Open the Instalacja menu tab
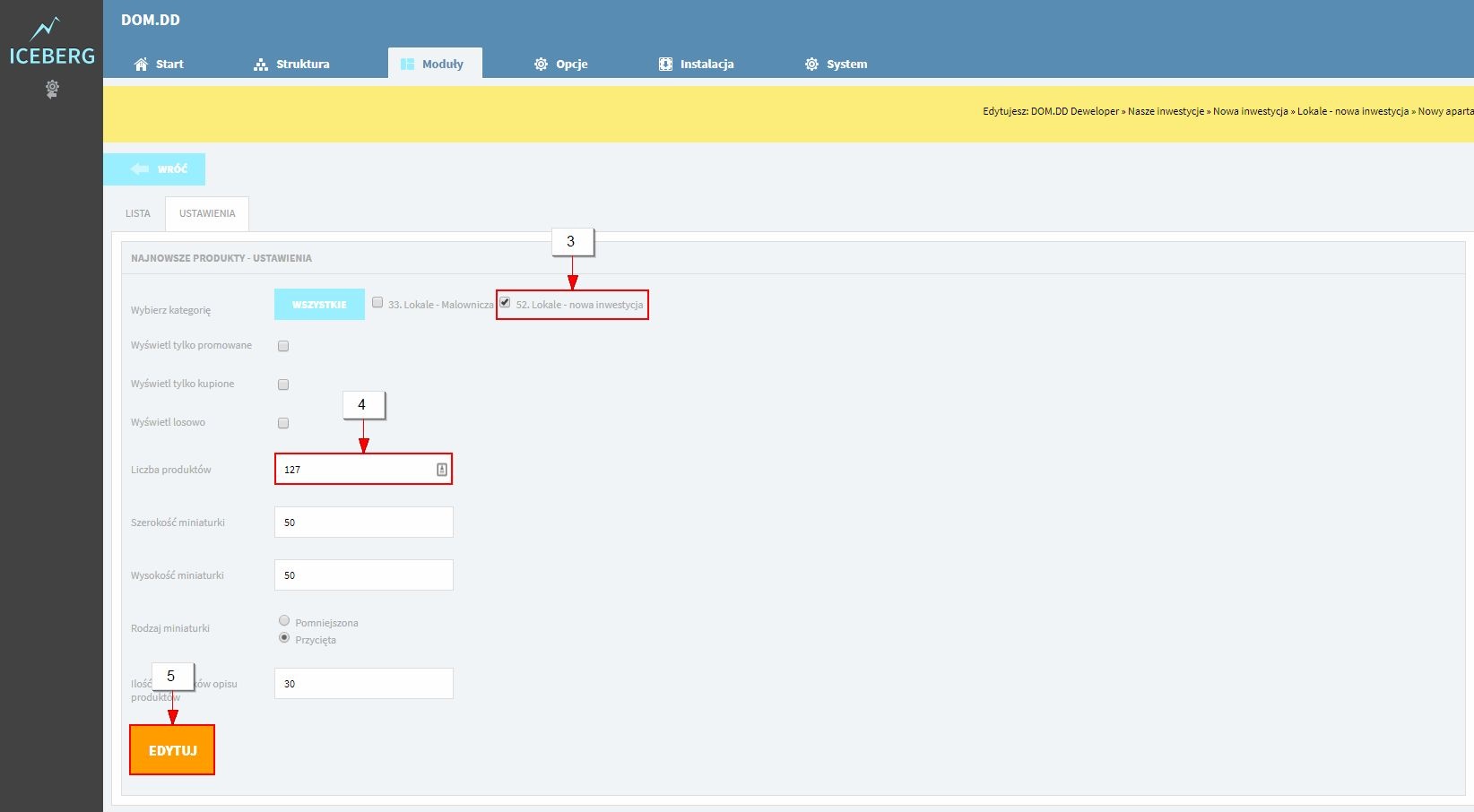Image resolution: width=1474 pixels, height=812 pixels. [697, 64]
